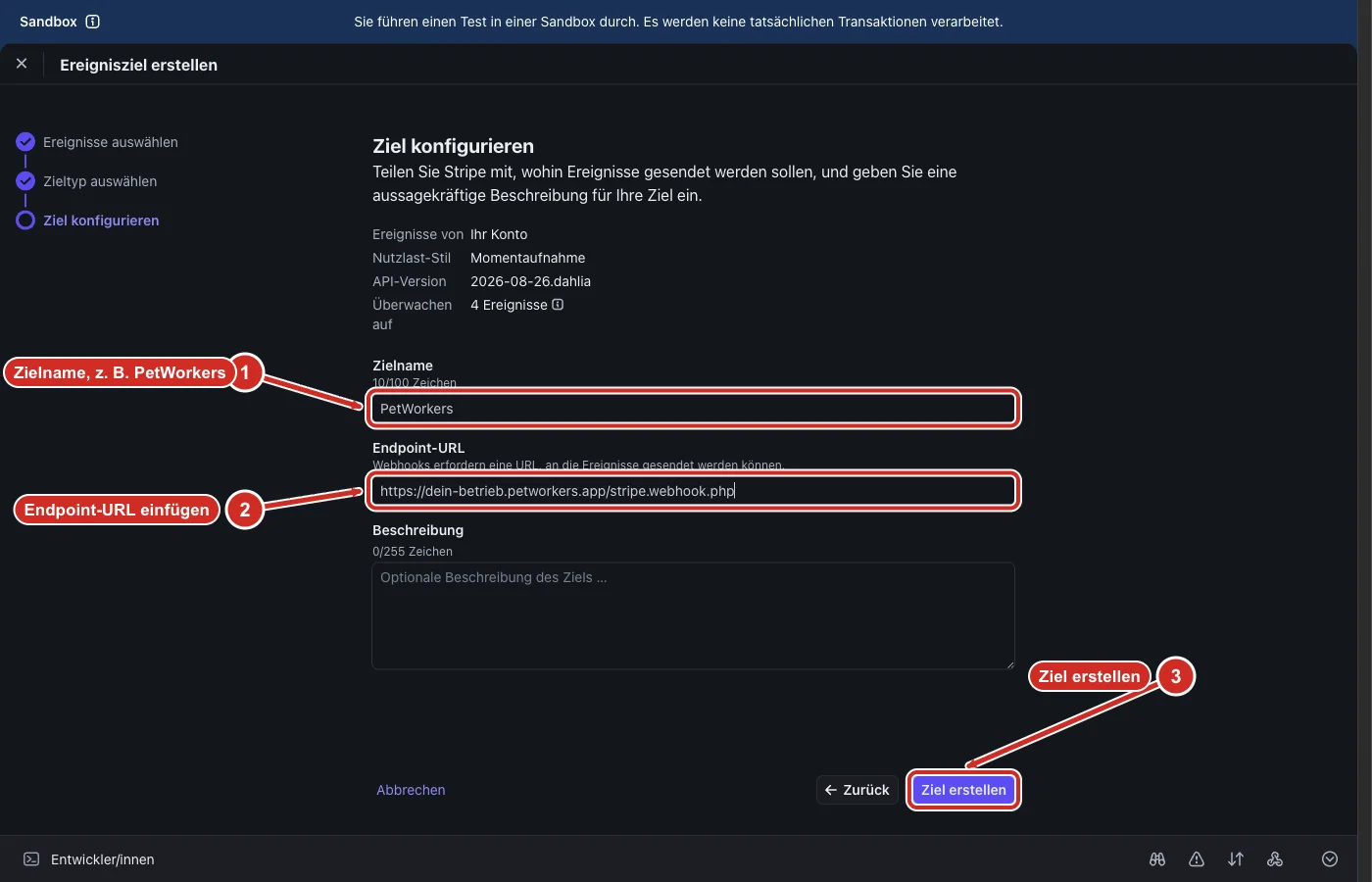Viewport: 1372px width, 882px height.
Task: Open the webhooks icon in footer
Action: (1275, 859)
